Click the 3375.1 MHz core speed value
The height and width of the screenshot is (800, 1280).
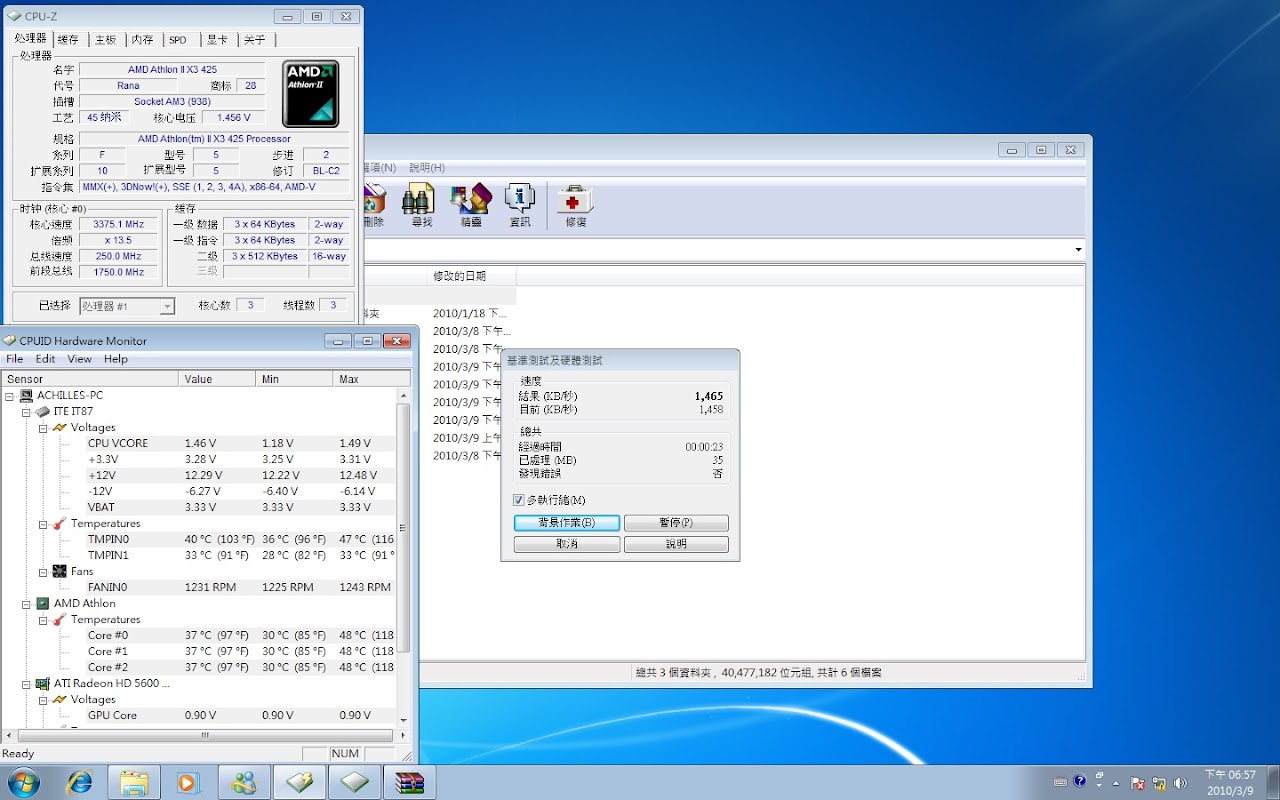tap(118, 225)
